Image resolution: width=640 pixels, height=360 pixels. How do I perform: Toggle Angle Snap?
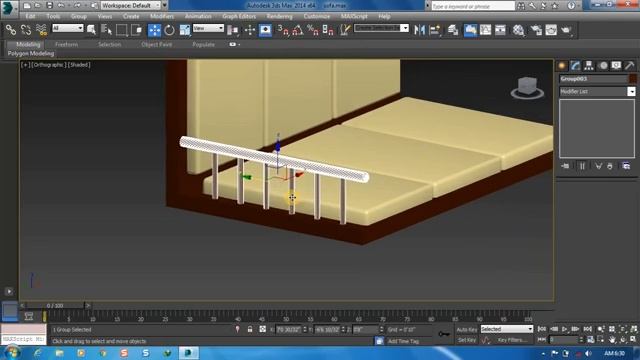coord(298,30)
